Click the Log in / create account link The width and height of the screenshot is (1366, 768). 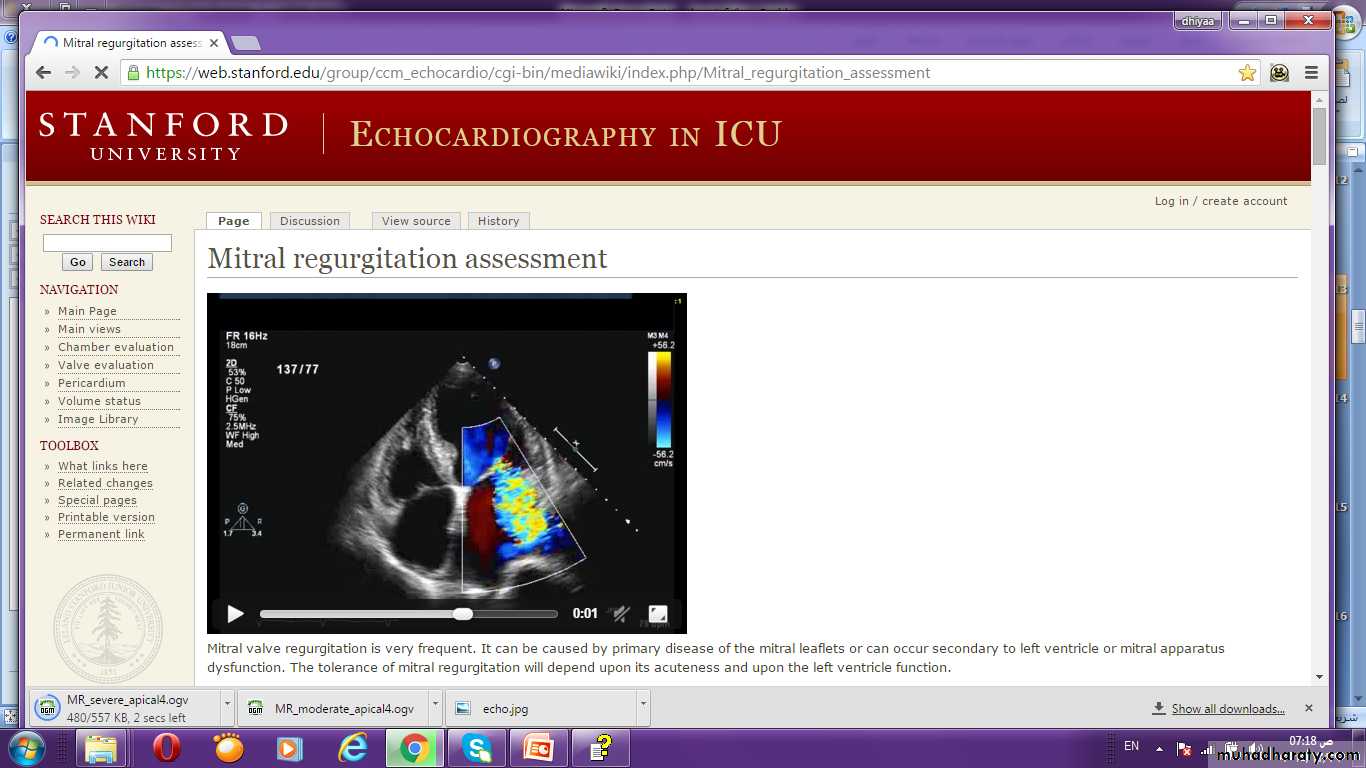pyautogui.click(x=1221, y=201)
